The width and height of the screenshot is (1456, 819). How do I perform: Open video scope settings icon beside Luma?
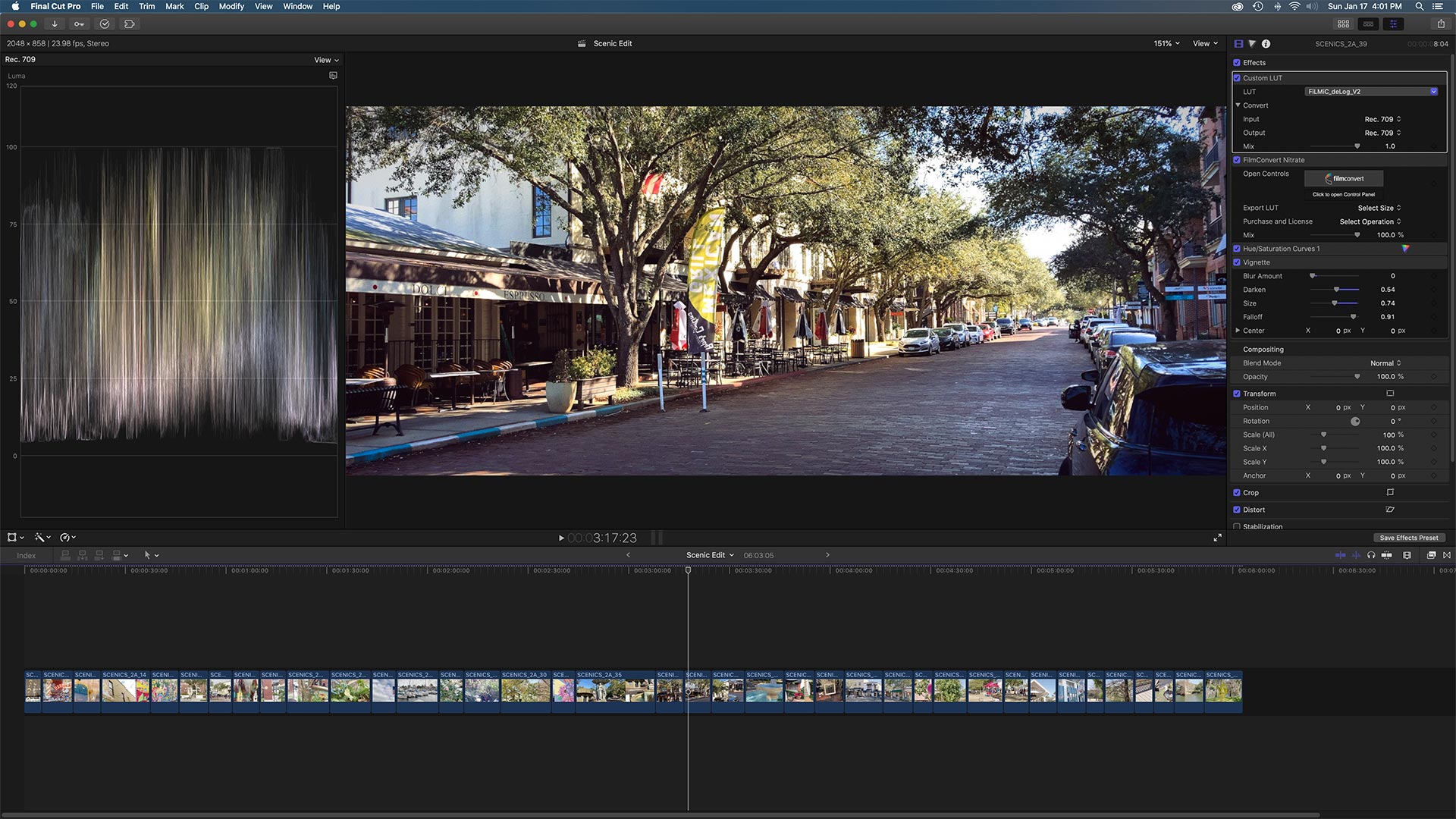[x=333, y=75]
